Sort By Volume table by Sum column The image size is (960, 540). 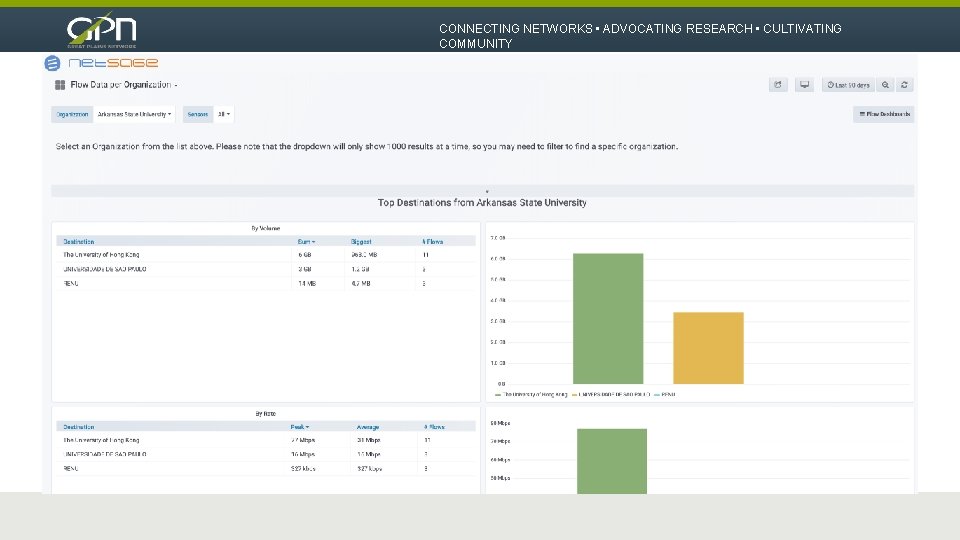tap(306, 242)
